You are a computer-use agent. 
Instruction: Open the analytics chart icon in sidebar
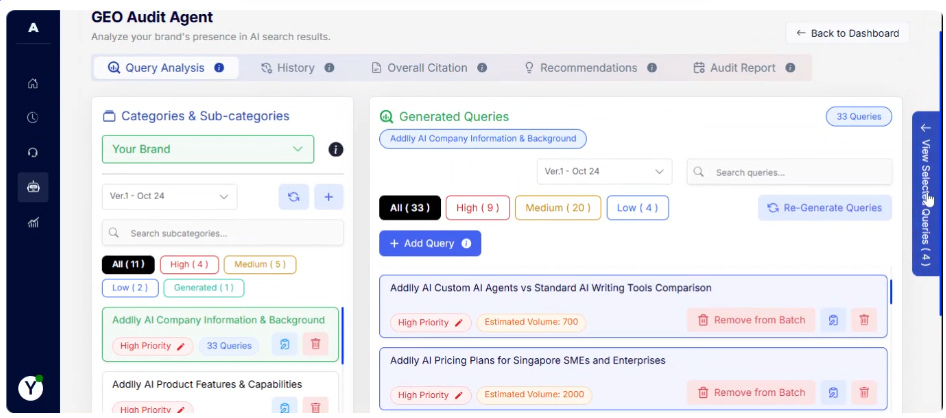pos(33,223)
